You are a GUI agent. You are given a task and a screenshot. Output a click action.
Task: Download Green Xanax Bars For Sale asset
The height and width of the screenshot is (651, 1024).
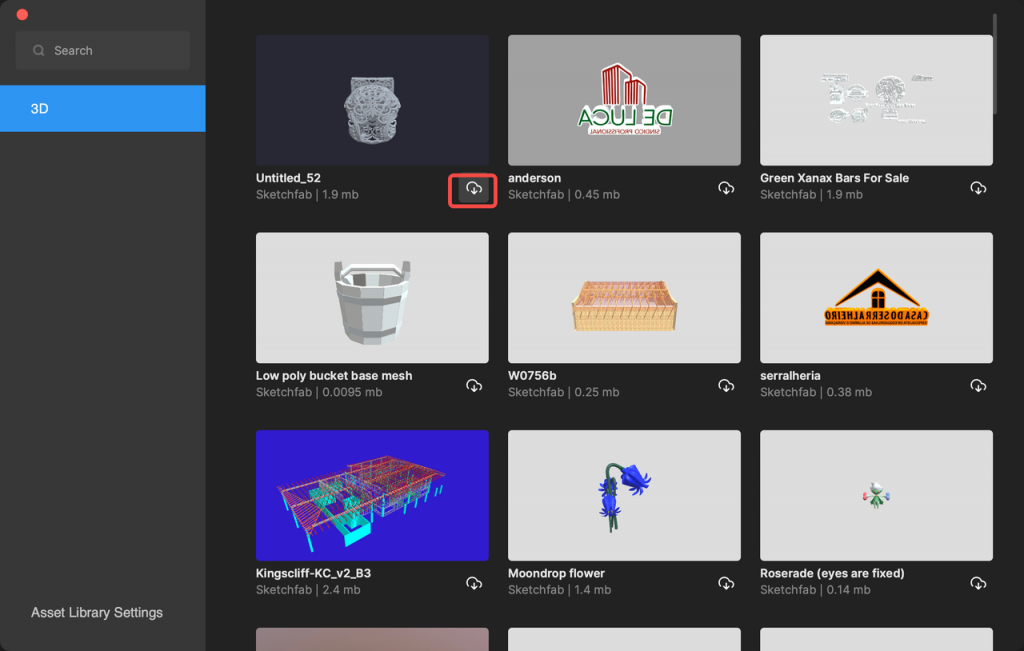tap(978, 189)
